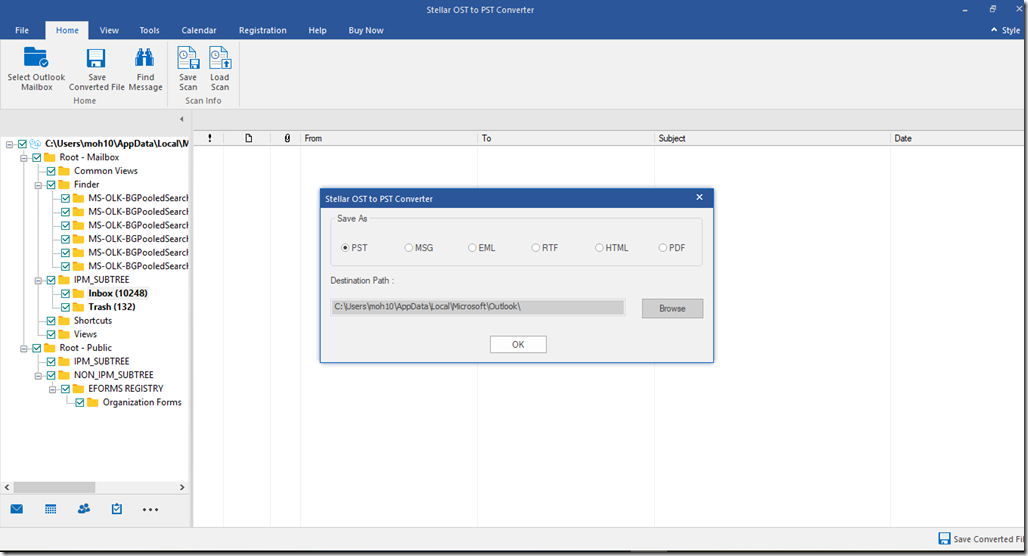The height and width of the screenshot is (556, 1028).
Task: Click the Save Converted File ribbon icon
Action: 96,58
